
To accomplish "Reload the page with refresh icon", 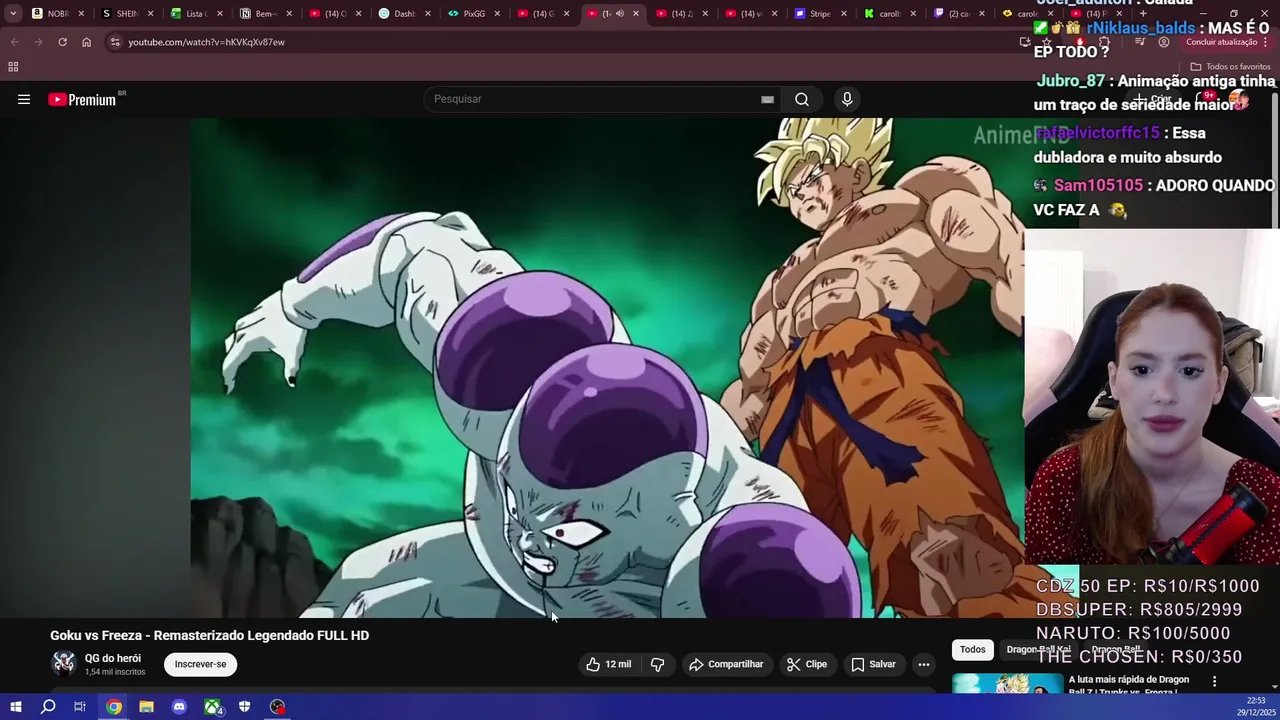I will point(62,42).
